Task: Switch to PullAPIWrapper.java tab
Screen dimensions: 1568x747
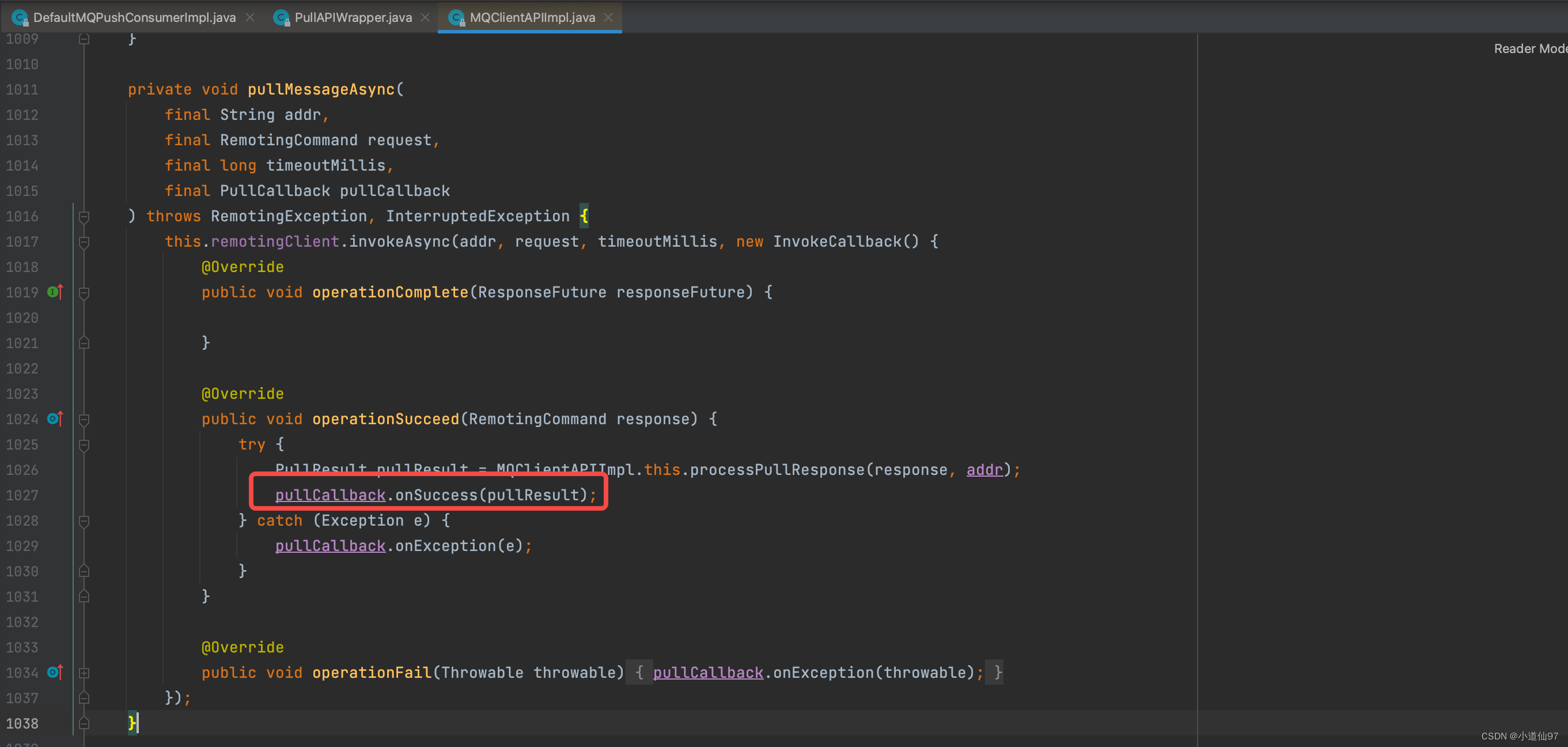Action: [x=353, y=17]
